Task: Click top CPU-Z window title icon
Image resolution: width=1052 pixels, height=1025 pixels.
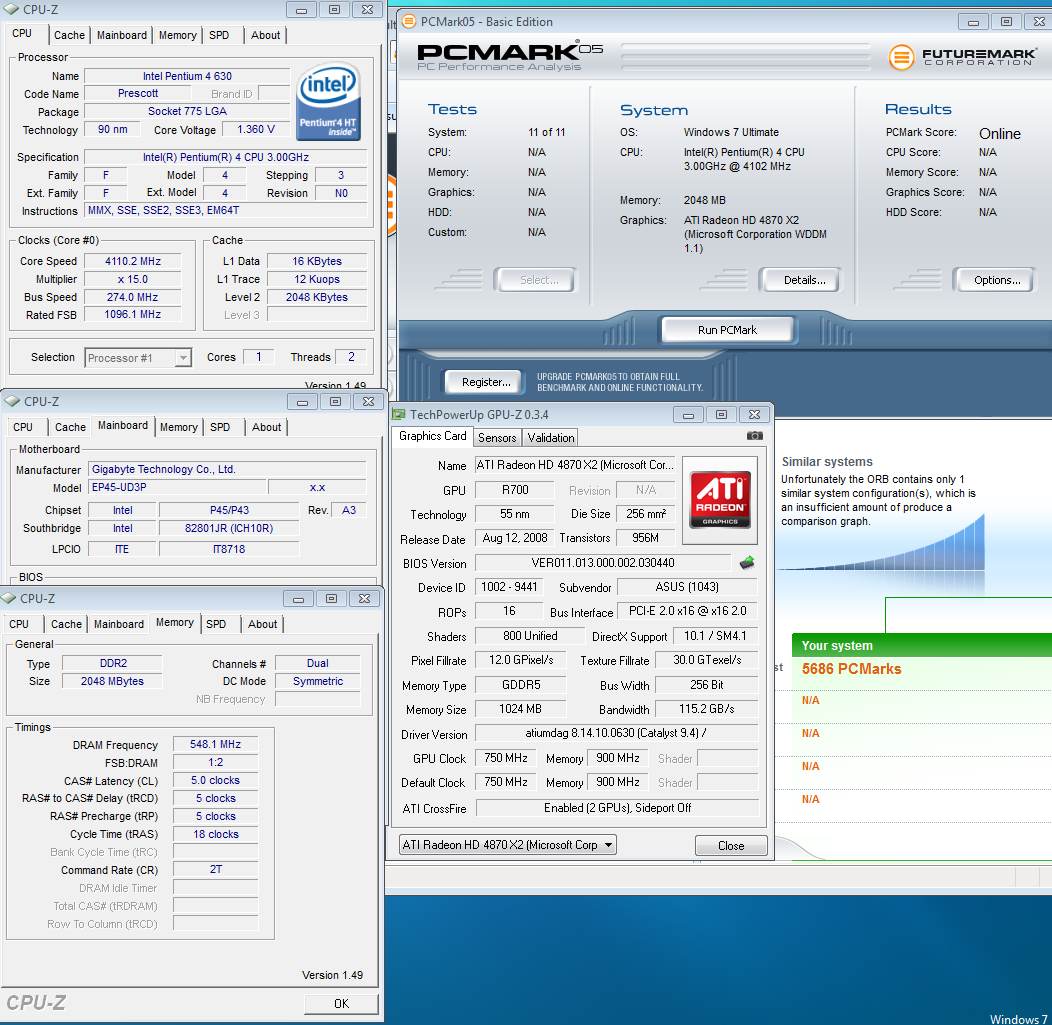Action: tap(11, 9)
